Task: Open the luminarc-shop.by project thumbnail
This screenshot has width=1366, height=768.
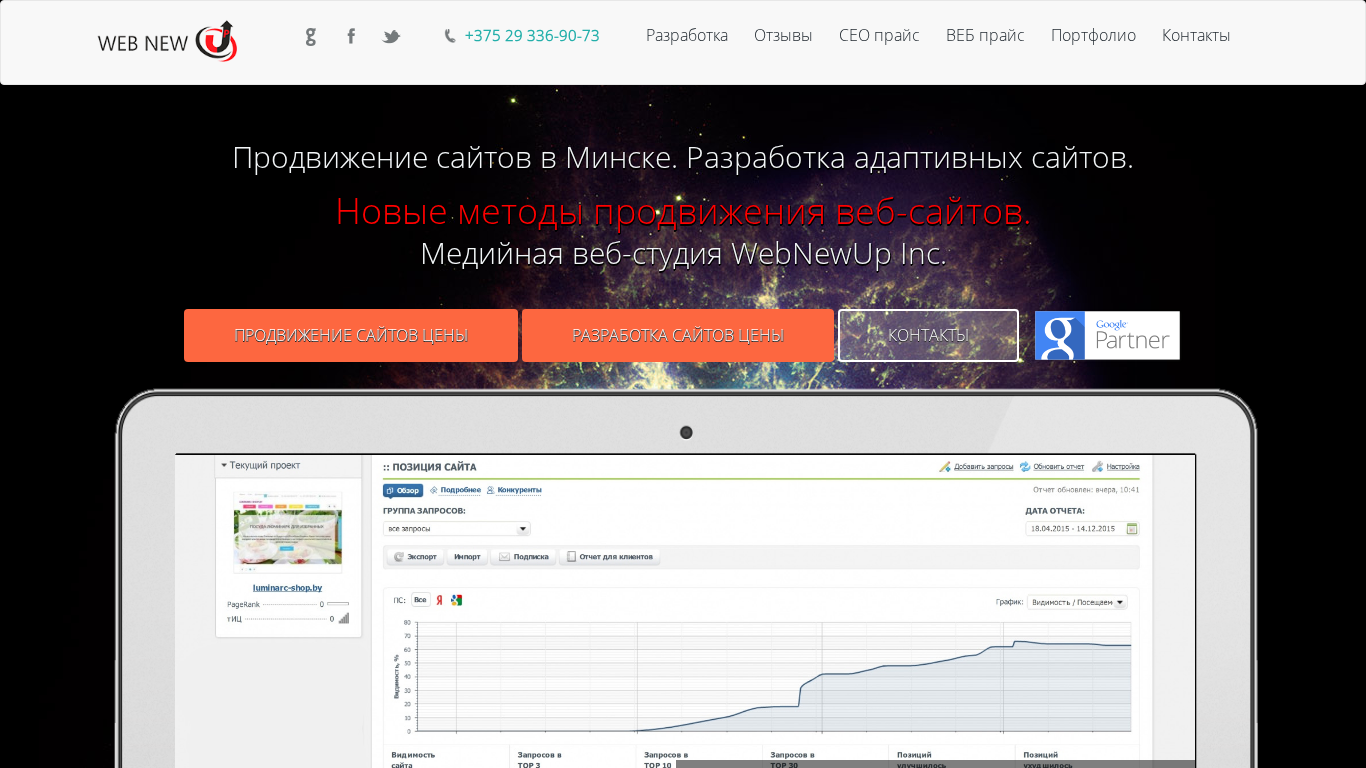Action: [287, 532]
